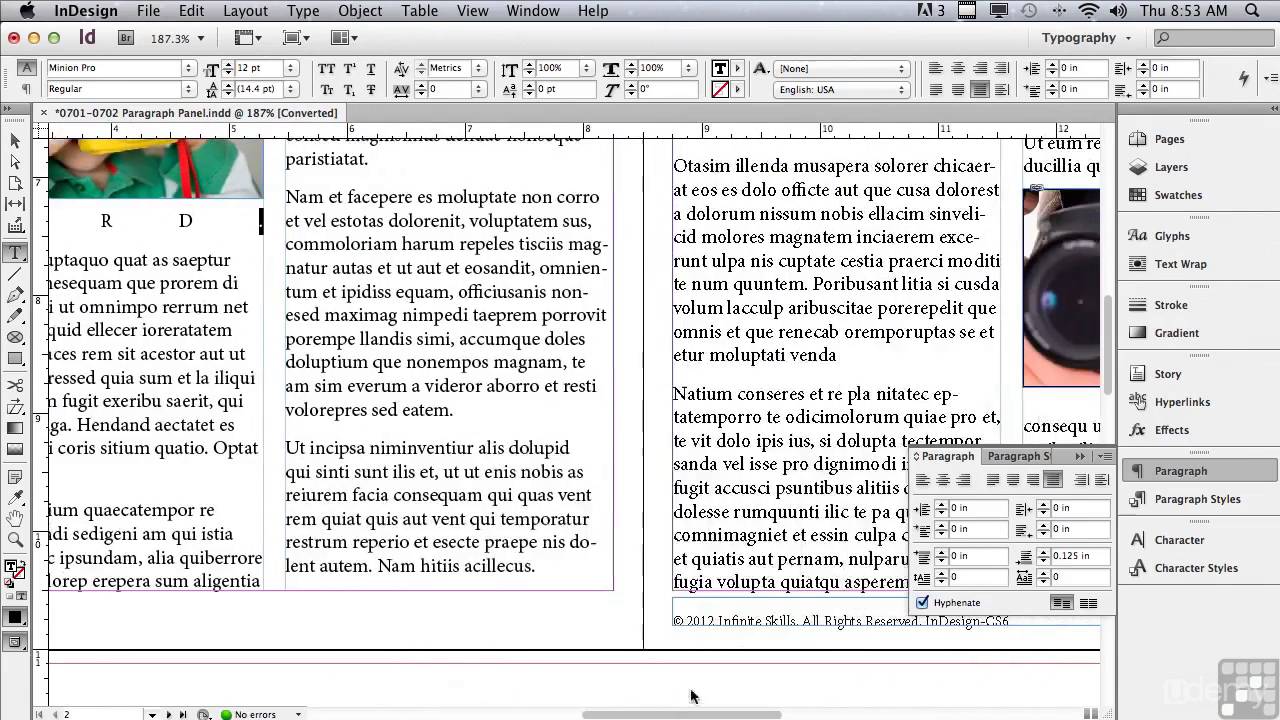1280x720 pixels.
Task: Click the stroke None swatch
Action: pos(720,89)
